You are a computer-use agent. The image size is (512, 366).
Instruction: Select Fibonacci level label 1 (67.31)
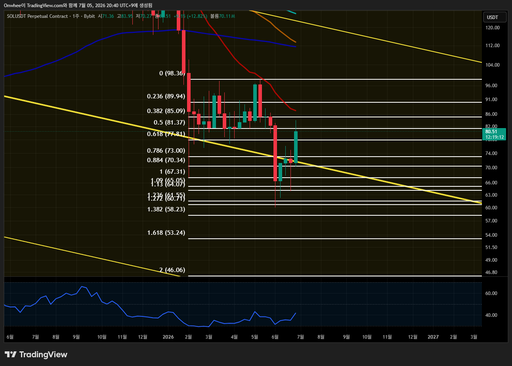pos(172,172)
